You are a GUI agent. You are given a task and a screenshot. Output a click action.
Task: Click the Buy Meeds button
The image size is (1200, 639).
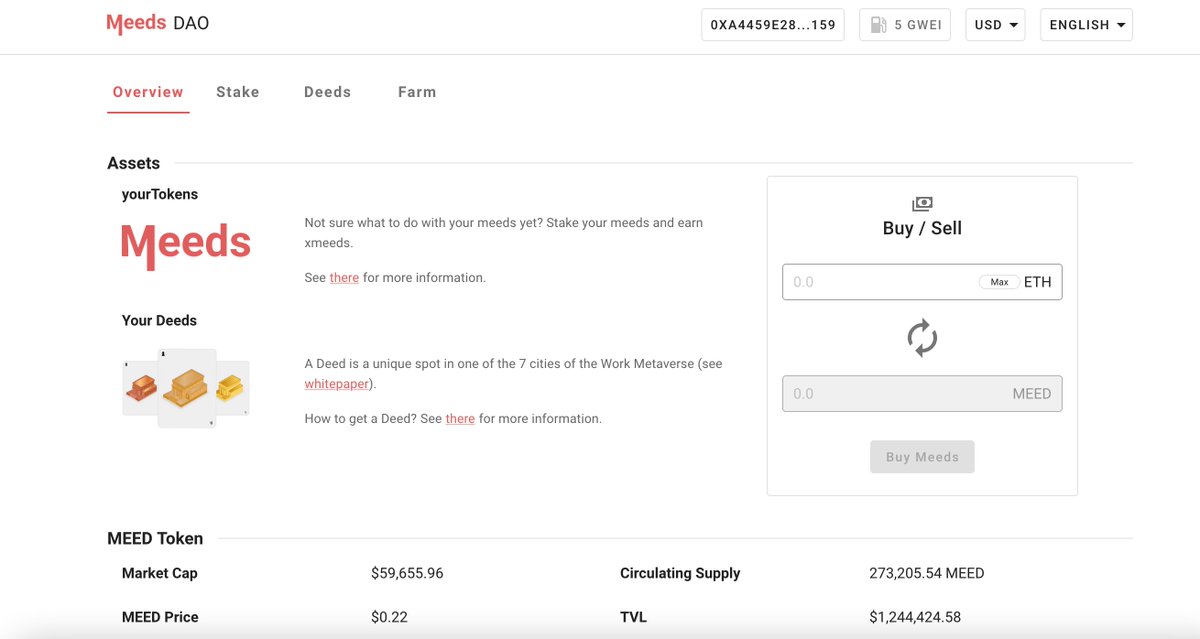click(922, 457)
